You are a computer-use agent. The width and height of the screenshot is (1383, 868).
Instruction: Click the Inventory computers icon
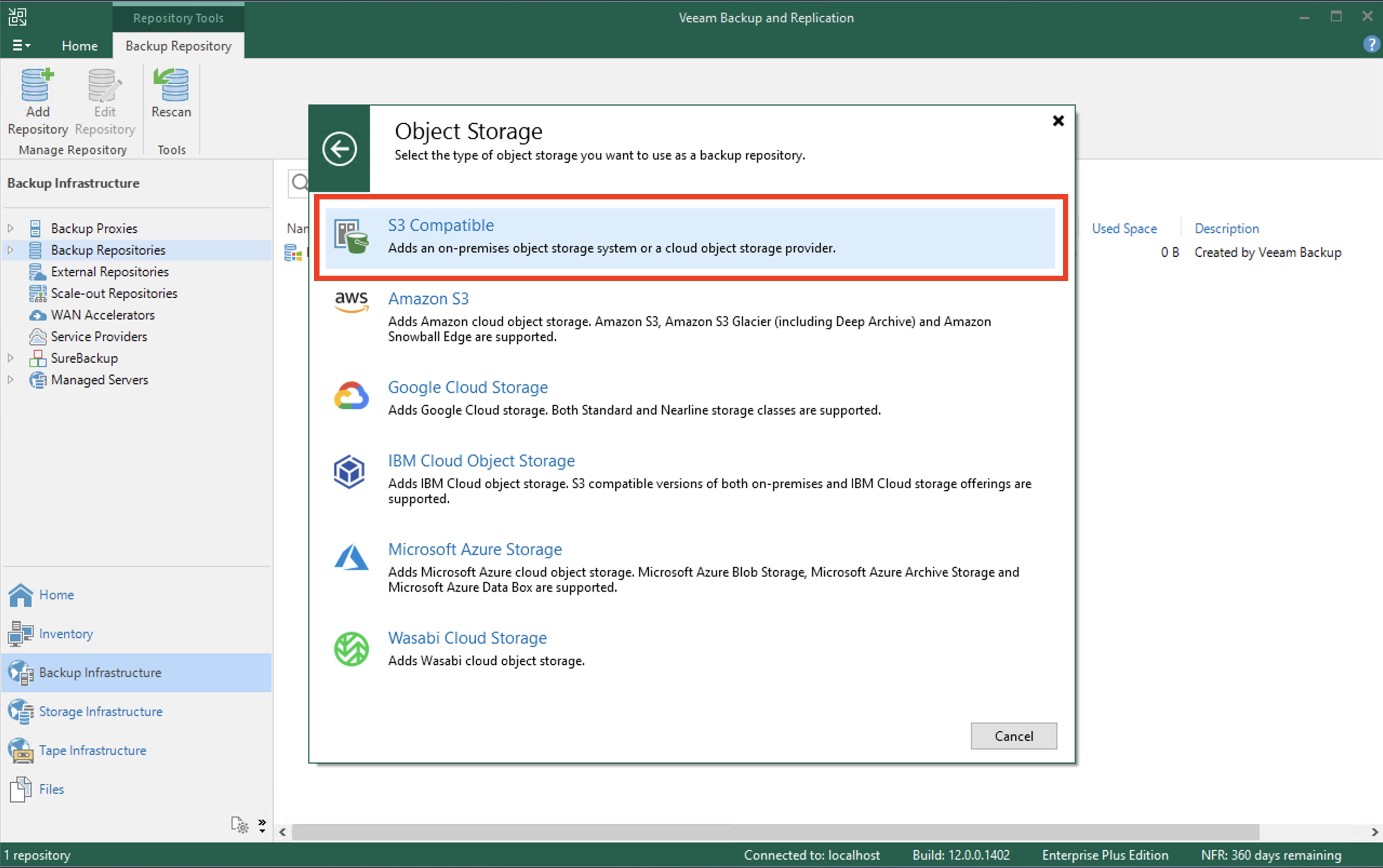(x=21, y=634)
